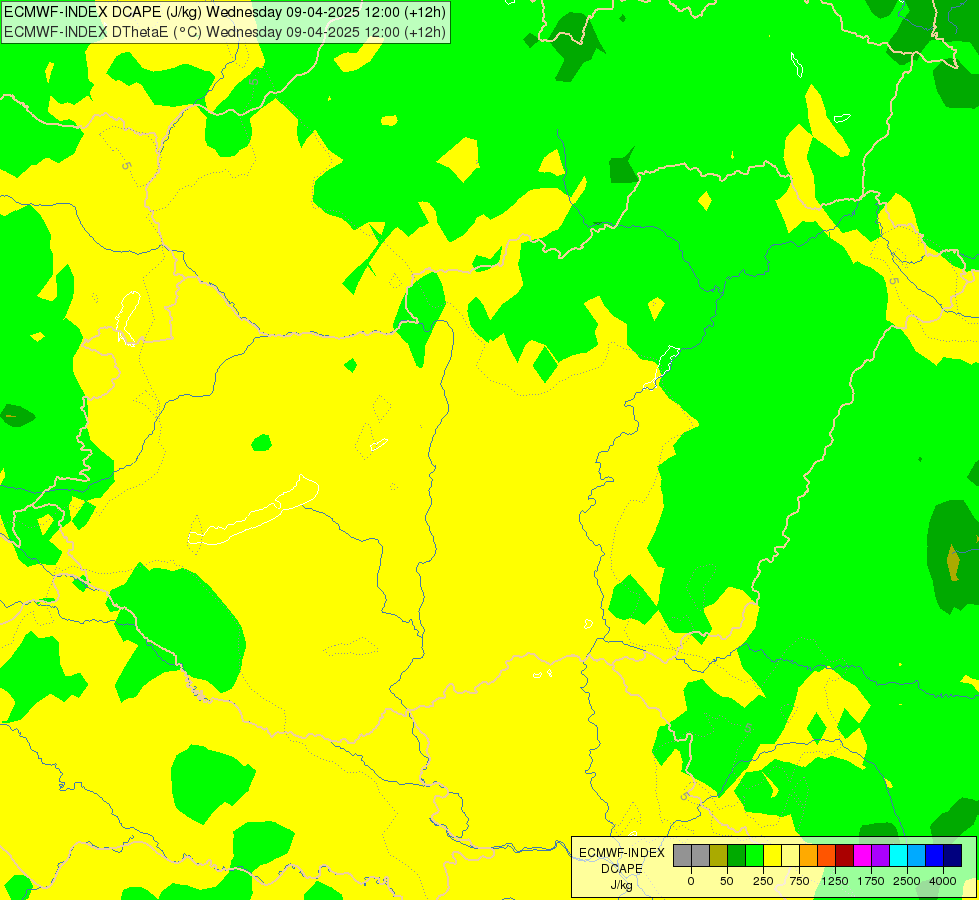Click the dark green legend swatch right of 50
The image size is (979, 900).
[737, 856]
